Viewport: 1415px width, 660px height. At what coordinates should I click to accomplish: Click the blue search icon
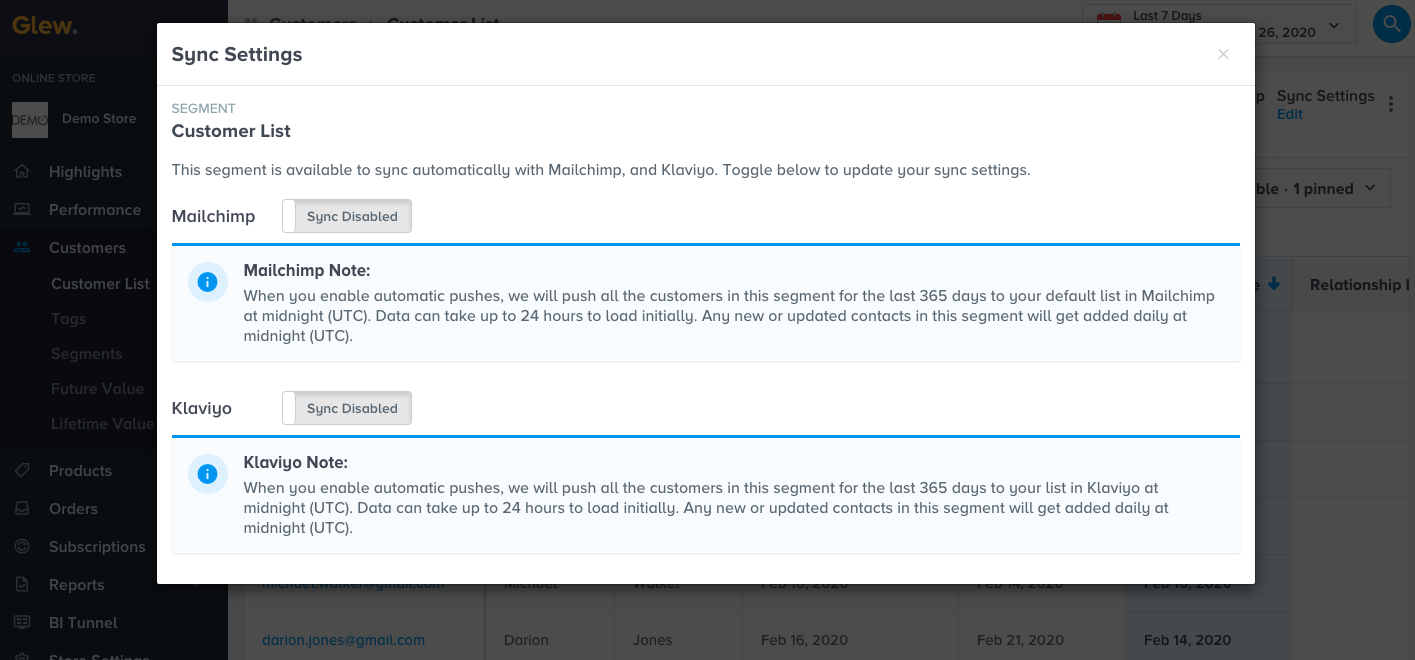[x=1391, y=23]
